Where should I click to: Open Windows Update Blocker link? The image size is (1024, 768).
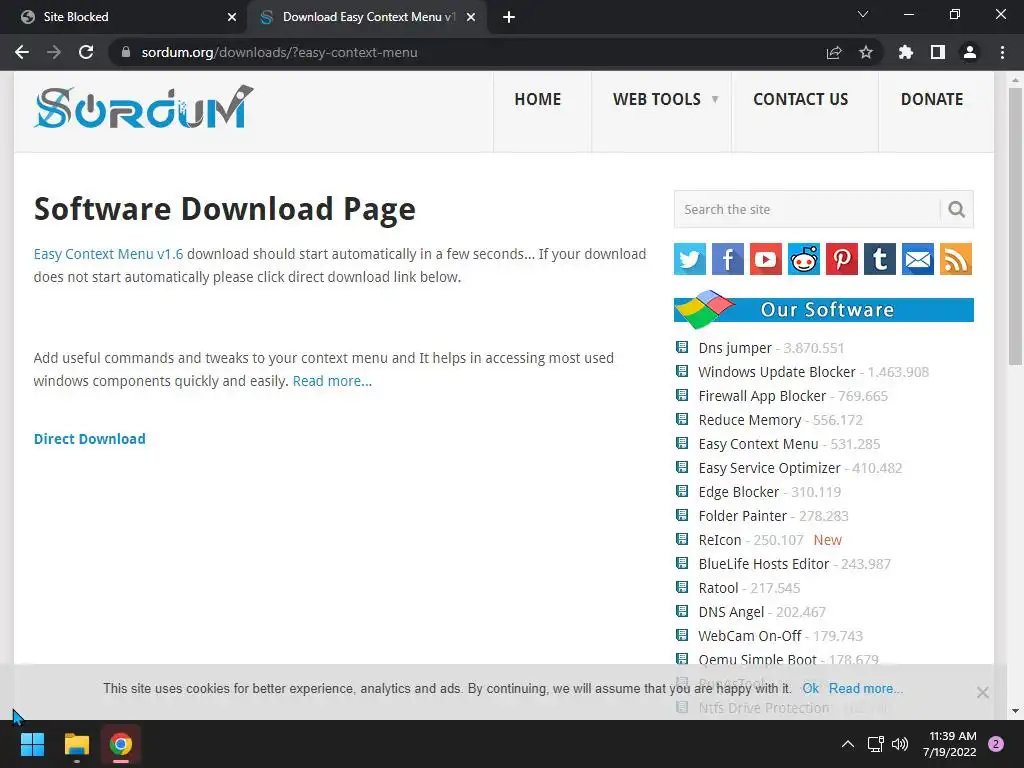pos(776,372)
